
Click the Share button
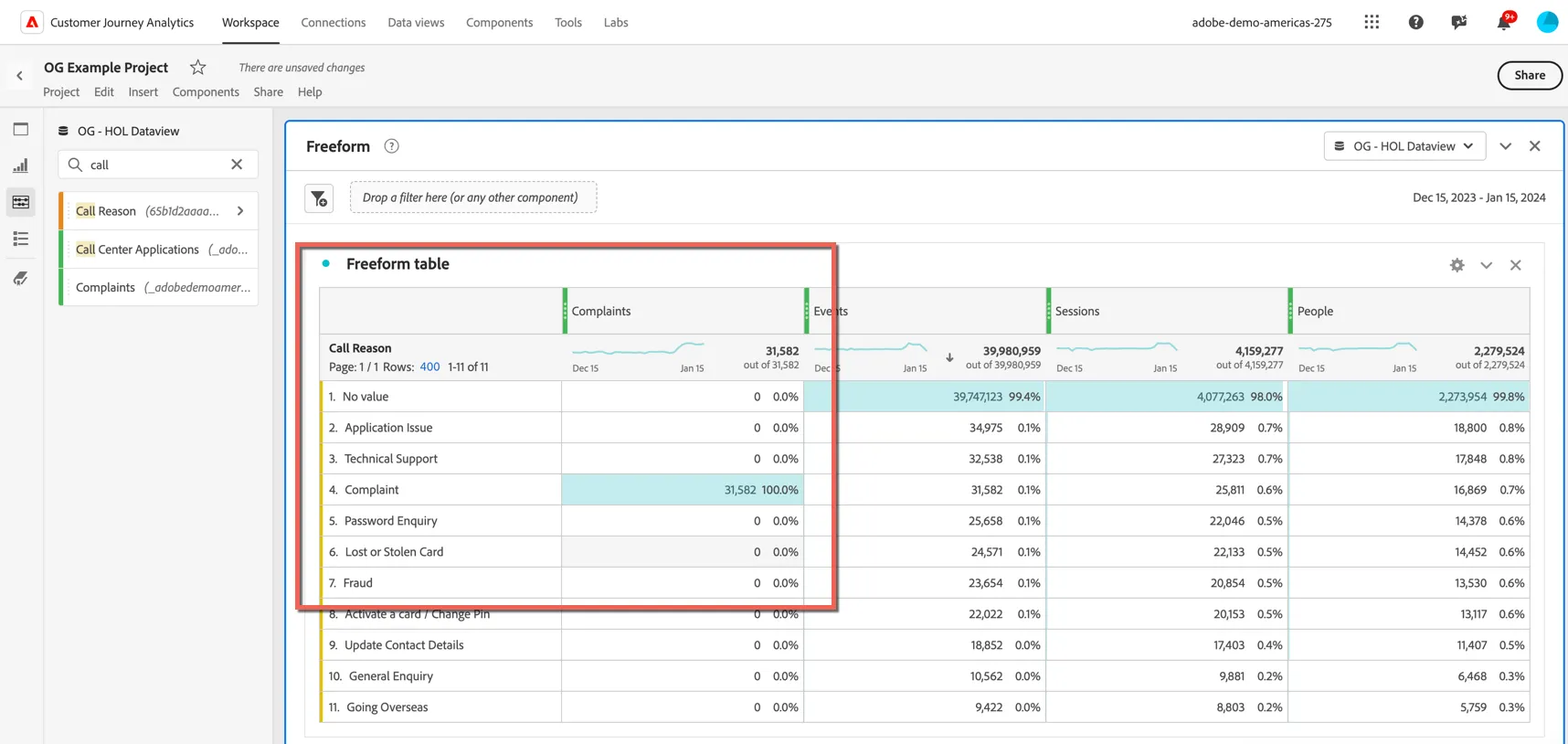(x=1530, y=75)
